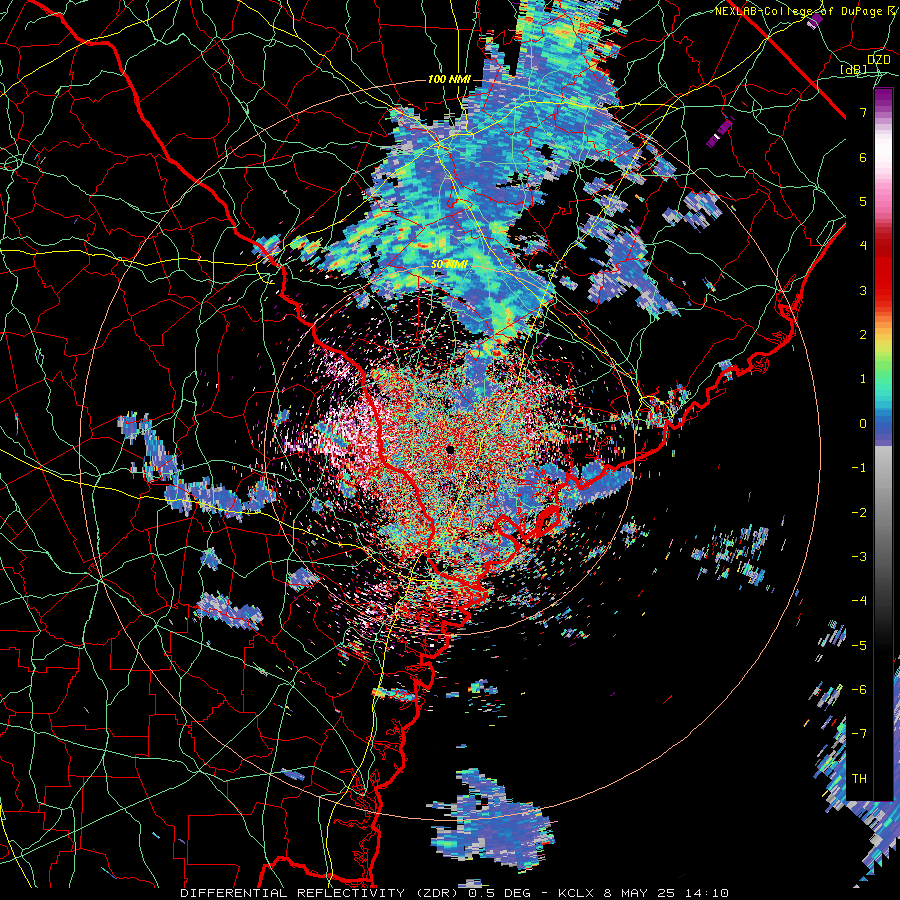Click the "7" value on the color scale

pyautogui.click(x=863, y=112)
